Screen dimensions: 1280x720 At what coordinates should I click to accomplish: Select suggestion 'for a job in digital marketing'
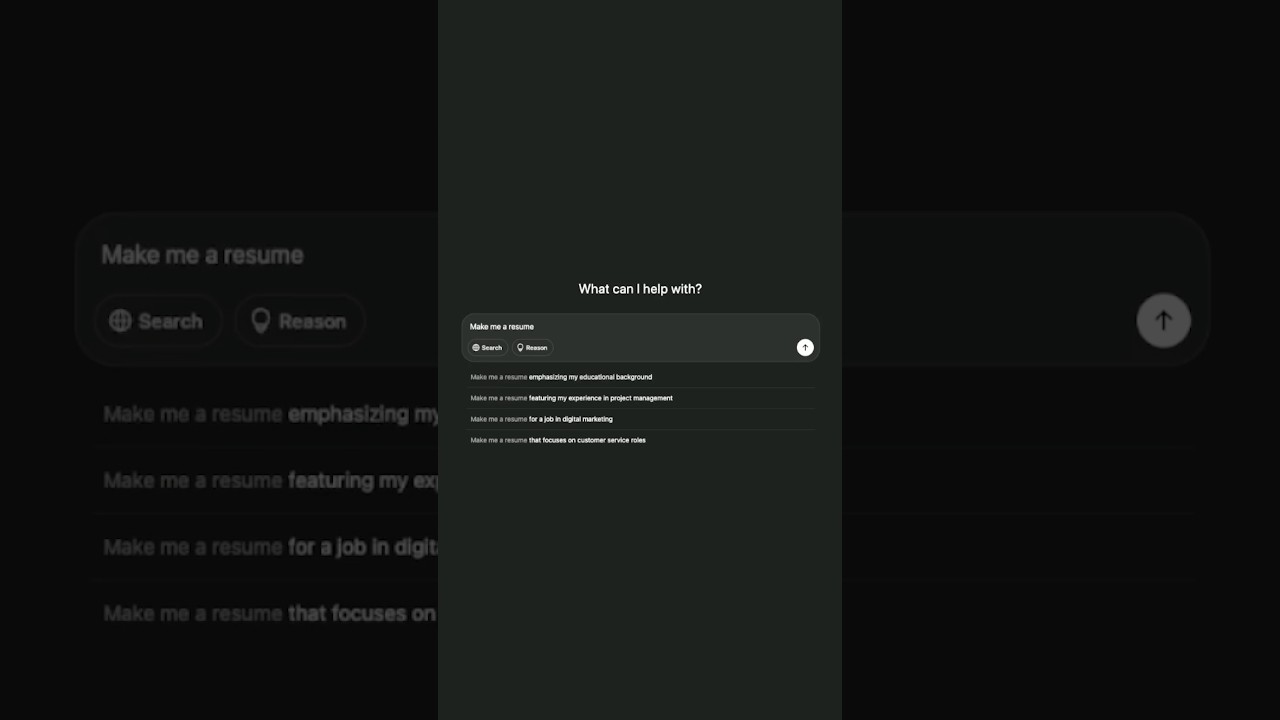click(641, 419)
